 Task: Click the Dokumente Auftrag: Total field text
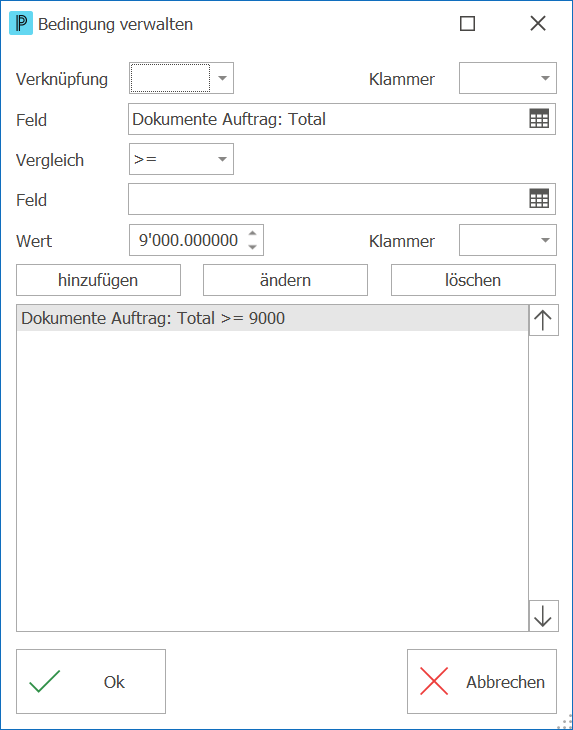229,119
